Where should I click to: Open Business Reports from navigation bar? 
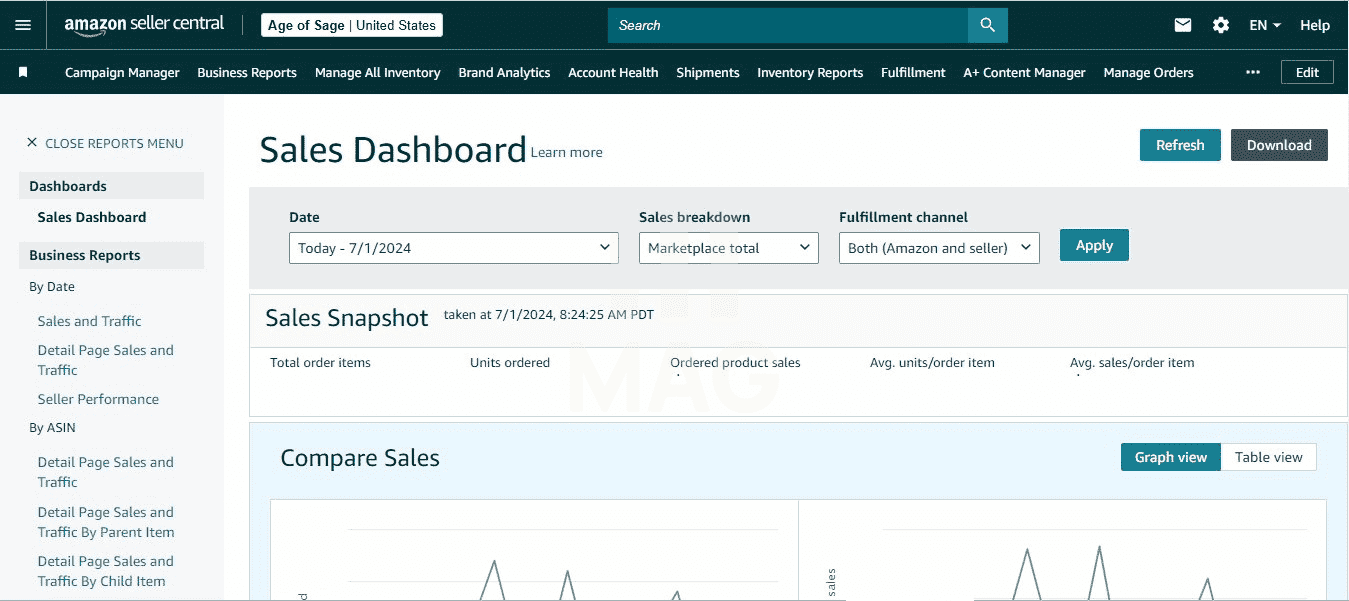[x=247, y=72]
